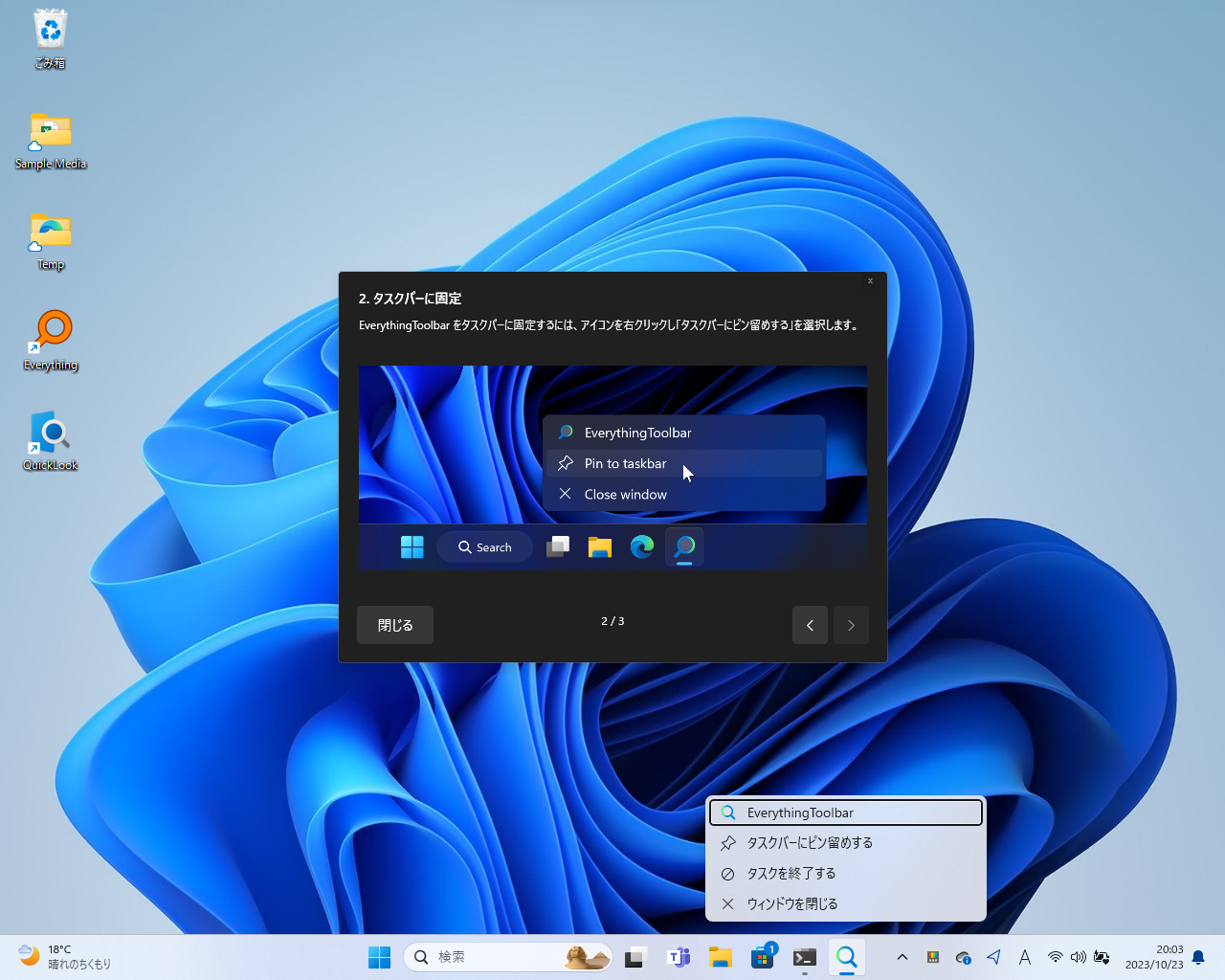This screenshot has width=1225, height=980.
Task: Go to the next setup step
Action: point(851,625)
